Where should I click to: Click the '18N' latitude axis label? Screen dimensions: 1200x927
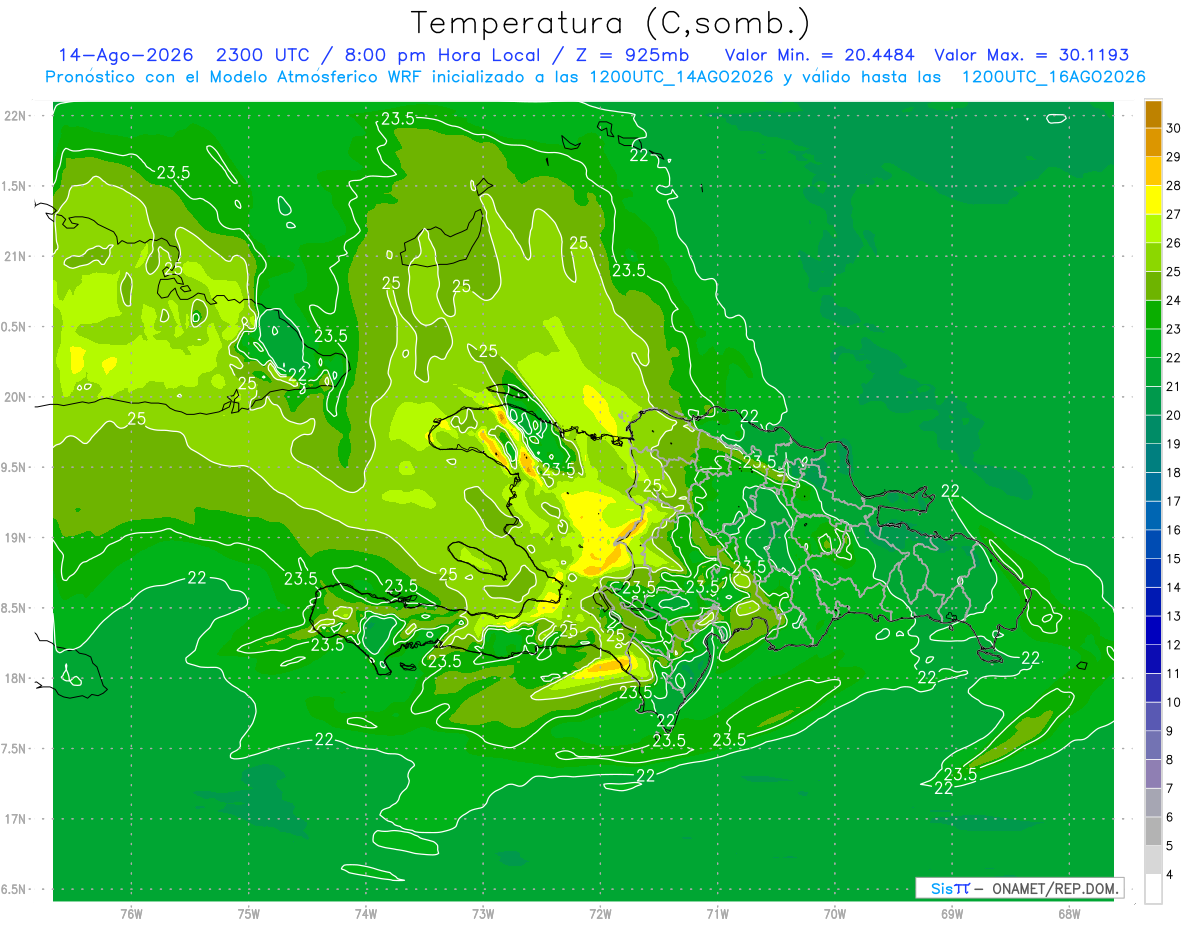pos(15,678)
